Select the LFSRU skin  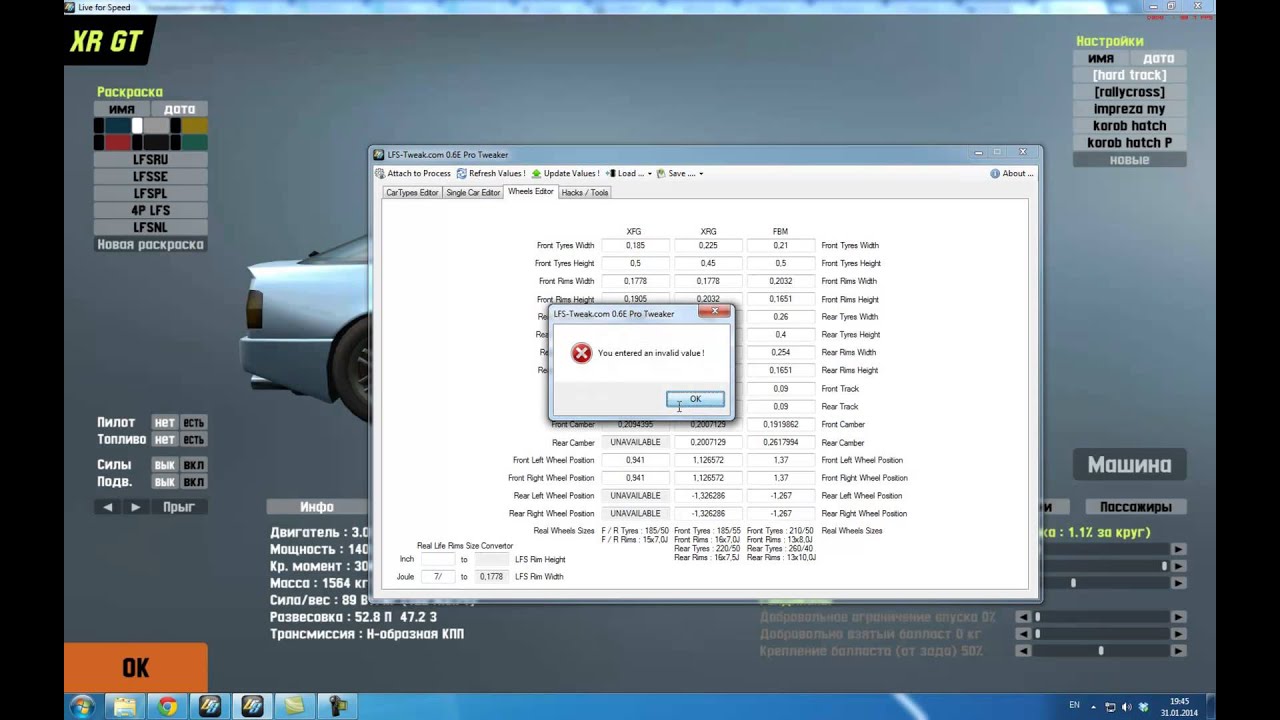[x=151, y=159]
